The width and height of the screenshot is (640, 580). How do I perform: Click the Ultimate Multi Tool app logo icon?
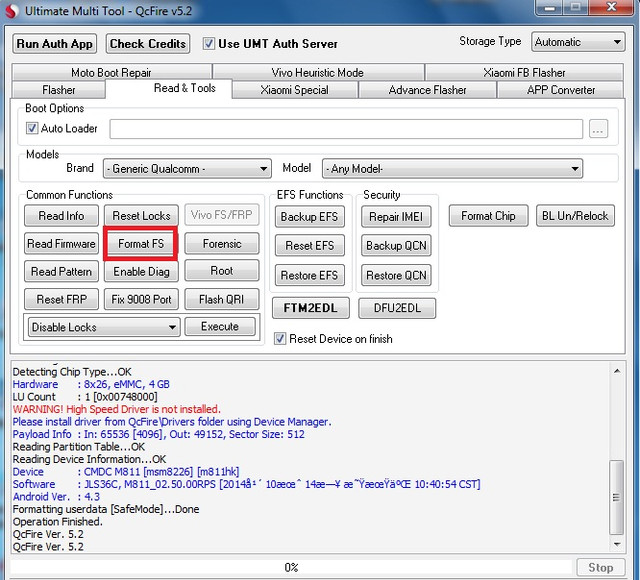point(11,11)
